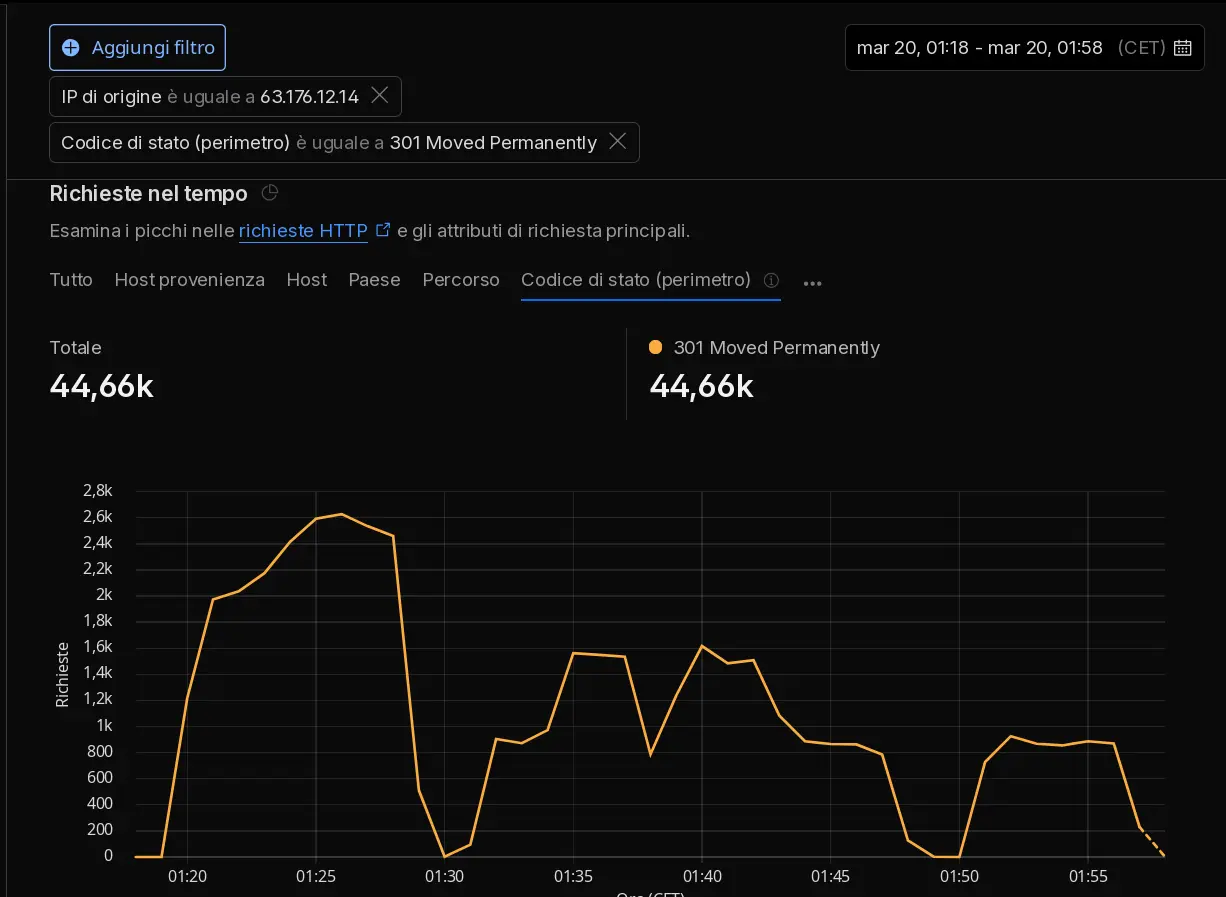Open the richieste HTTP link
This screenshot has width=1226, height=897.
tap(303, 231)
